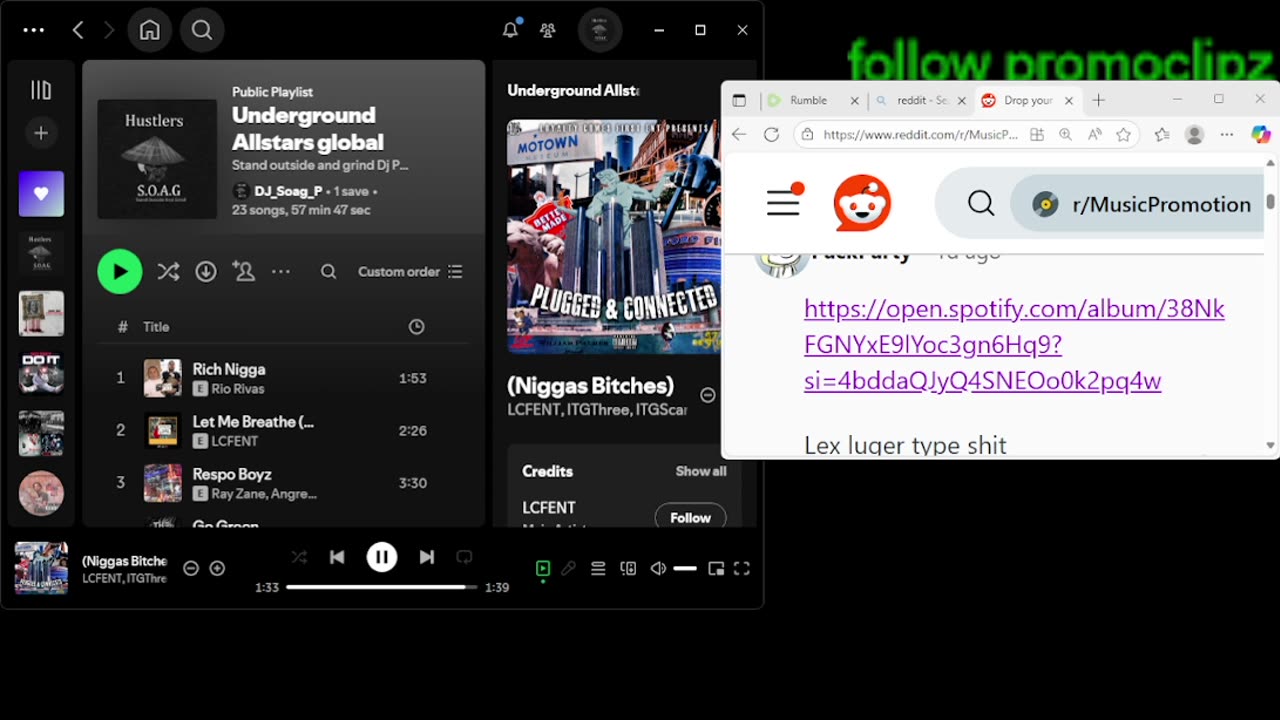Open Spotify Home

(149, 30)
